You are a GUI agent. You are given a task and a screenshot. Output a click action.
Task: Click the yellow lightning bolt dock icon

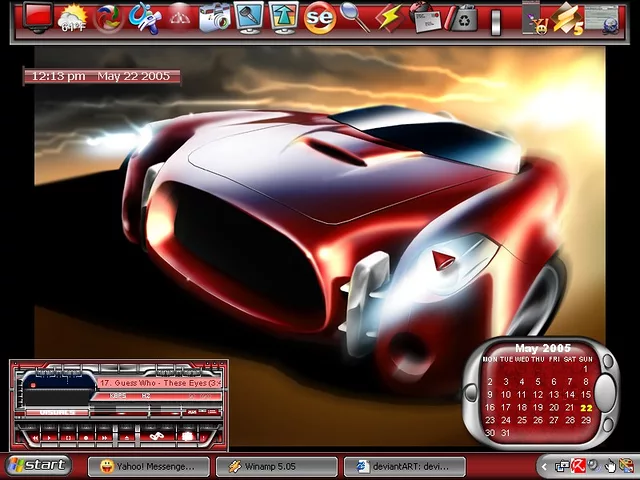[x=388, y=18]
